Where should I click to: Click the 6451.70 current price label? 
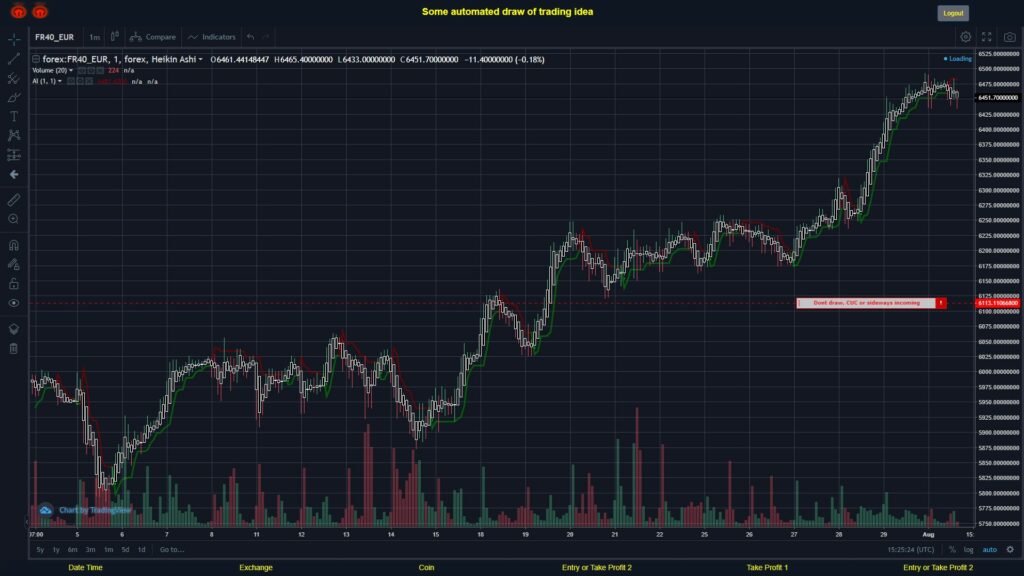point(997,97)
